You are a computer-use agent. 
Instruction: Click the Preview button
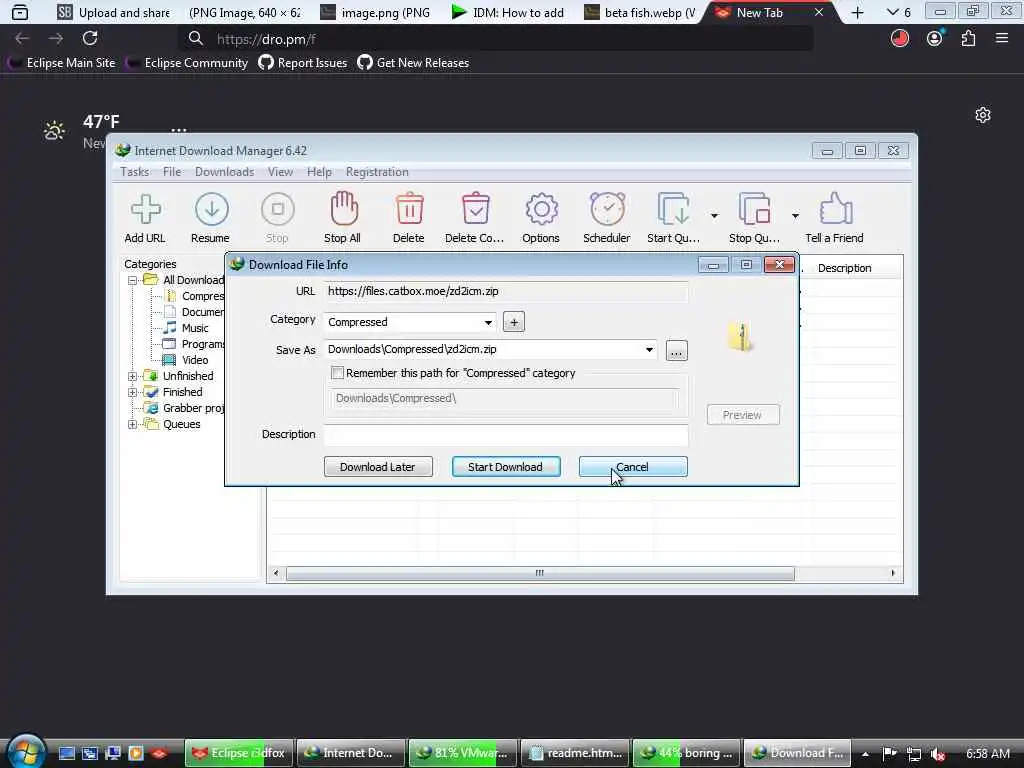[743, 415]
